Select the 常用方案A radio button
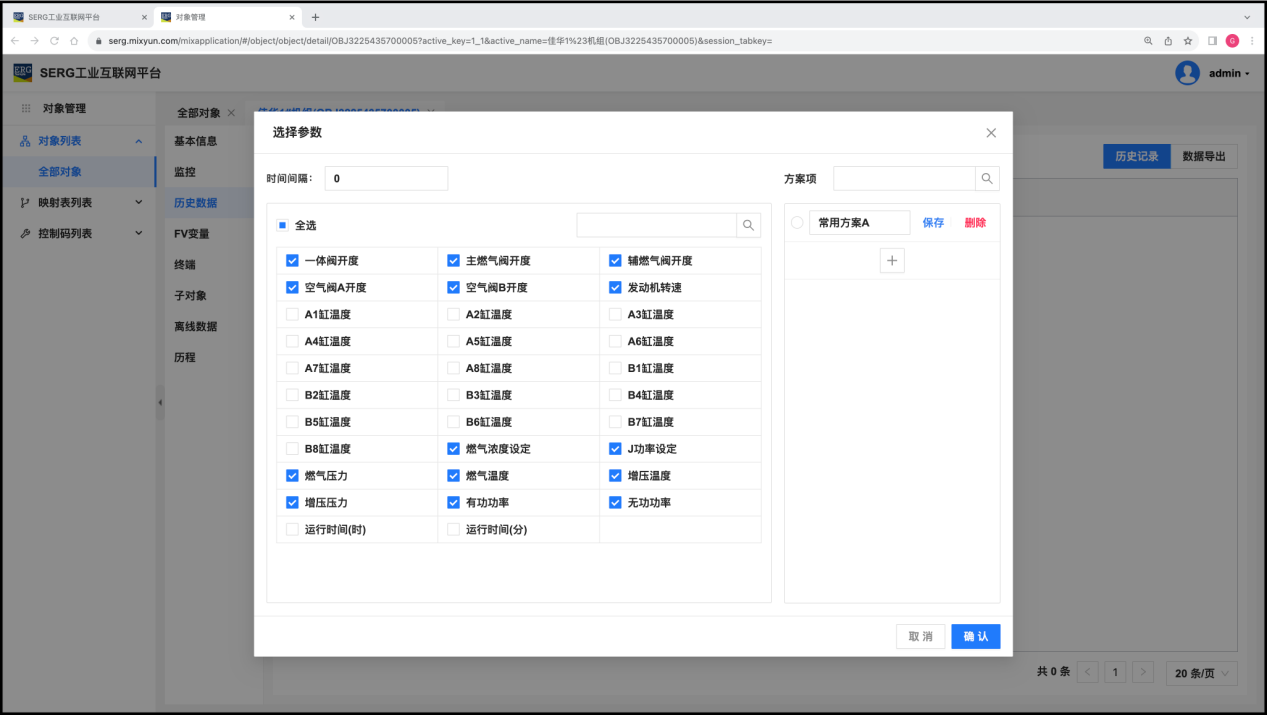Viewport: 1267px width, 715px height. [797, 223]
